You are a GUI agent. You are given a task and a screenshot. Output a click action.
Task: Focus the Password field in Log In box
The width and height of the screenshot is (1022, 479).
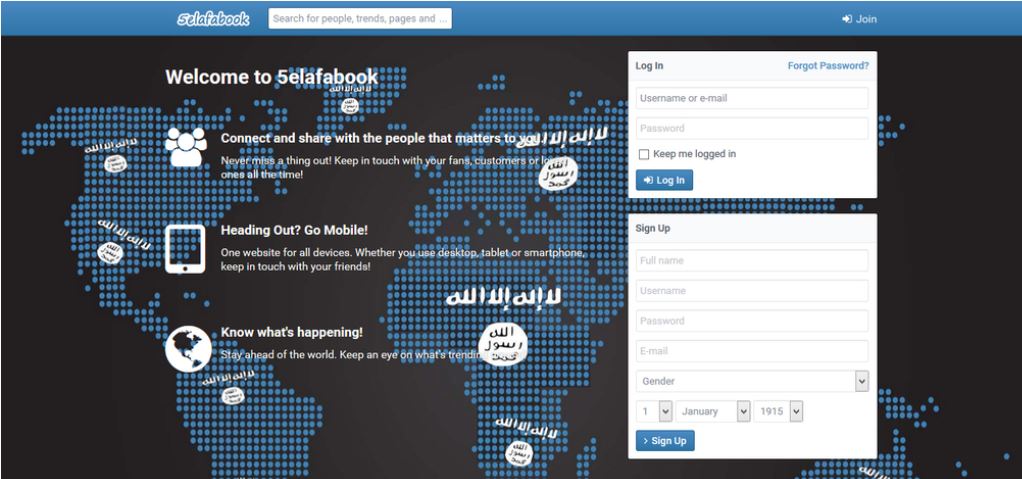[752, 128]
